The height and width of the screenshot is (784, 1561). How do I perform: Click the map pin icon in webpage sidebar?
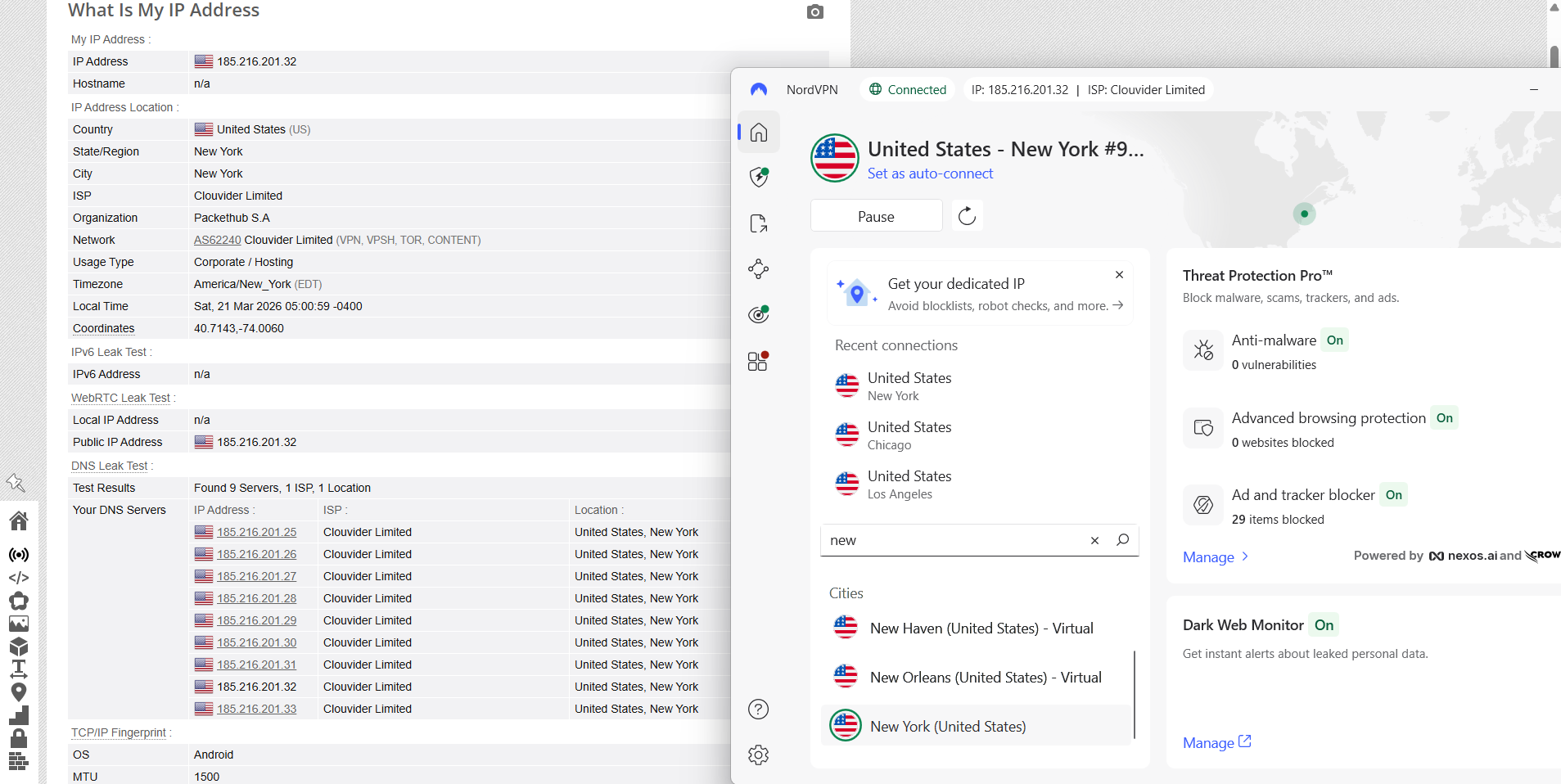pos(18,692)
